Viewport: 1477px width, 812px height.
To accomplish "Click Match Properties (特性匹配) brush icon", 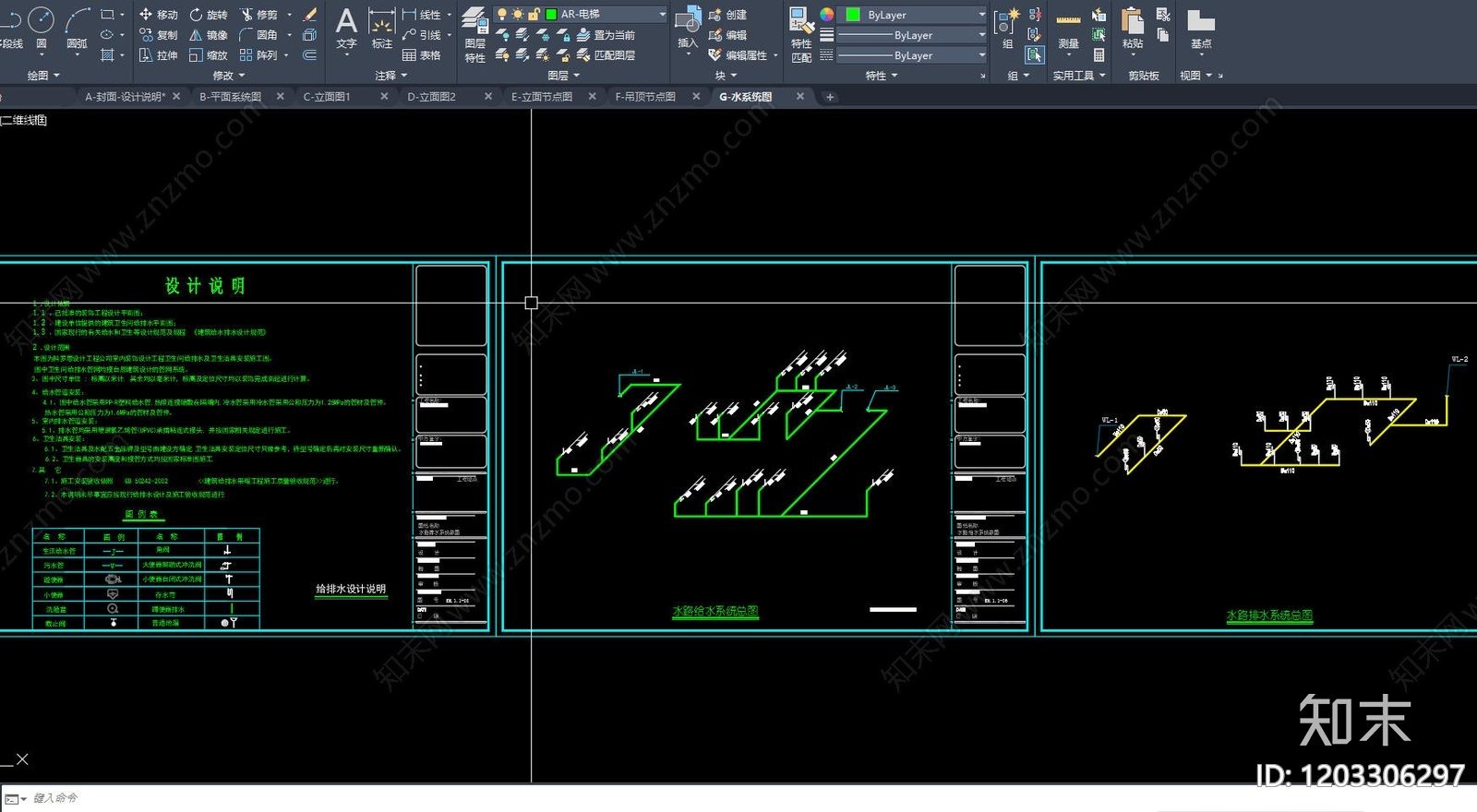I will coord(801,35).
